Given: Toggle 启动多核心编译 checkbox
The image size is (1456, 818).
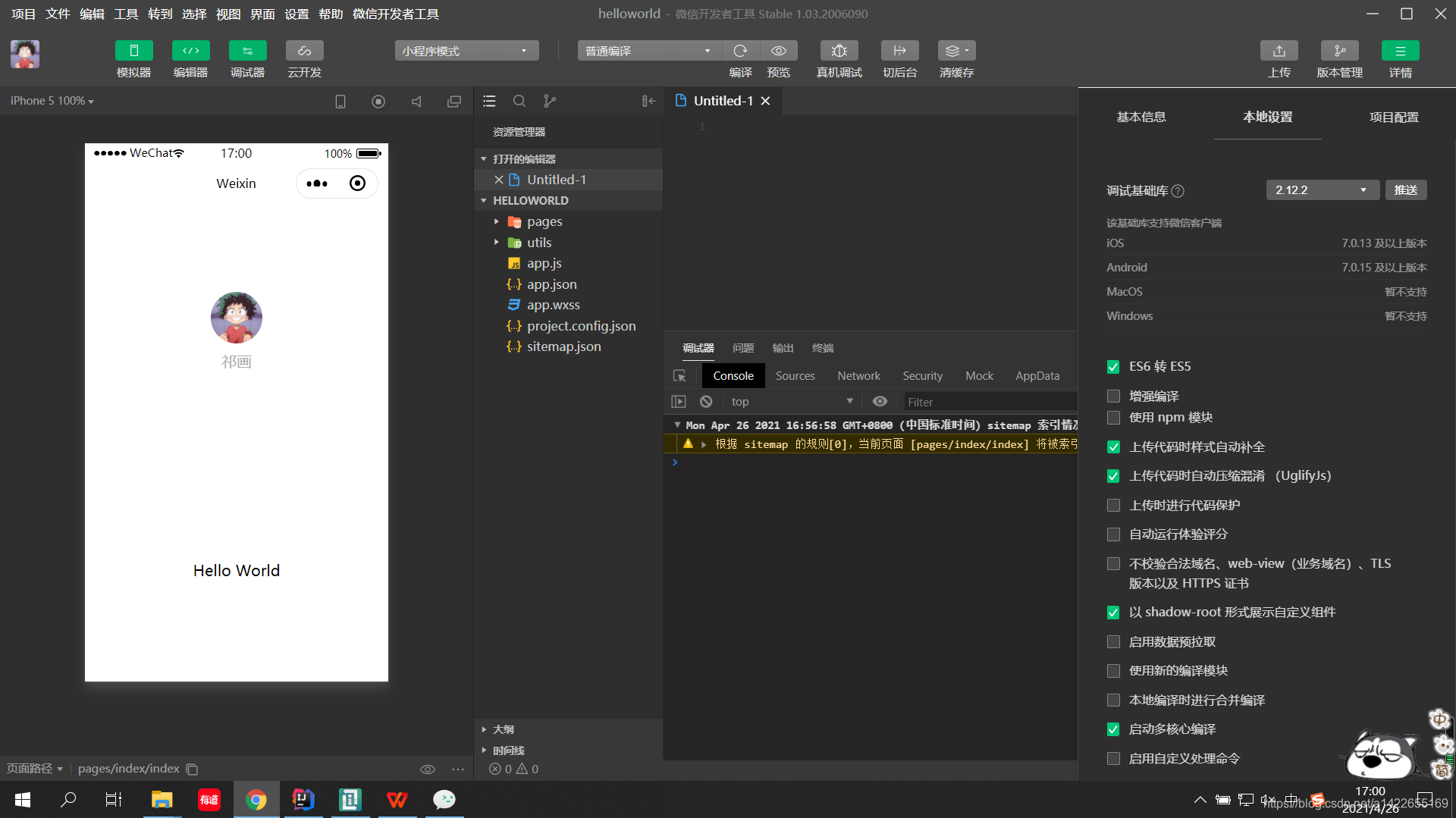Looking at the screenshot, I should coord(1113,729).
